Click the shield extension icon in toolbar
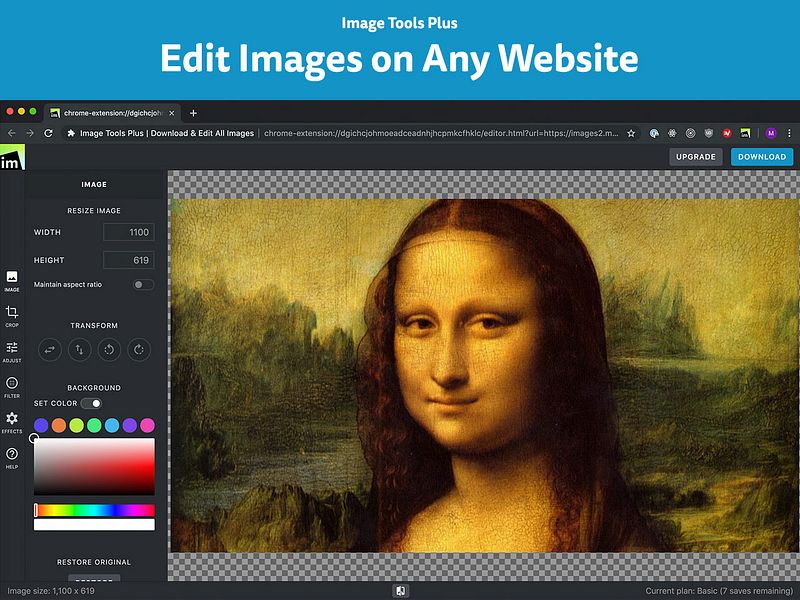This screenshot has width=800, height=600. 709,133
